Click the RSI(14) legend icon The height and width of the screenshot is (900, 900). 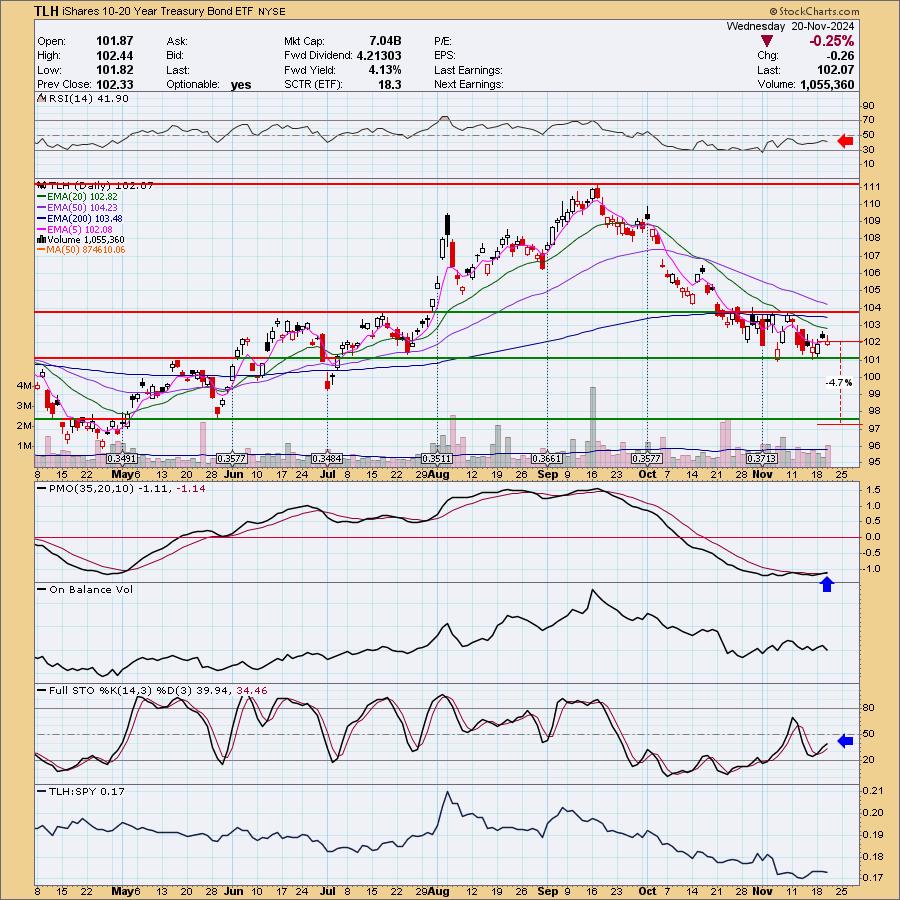[x=42, y=98]
